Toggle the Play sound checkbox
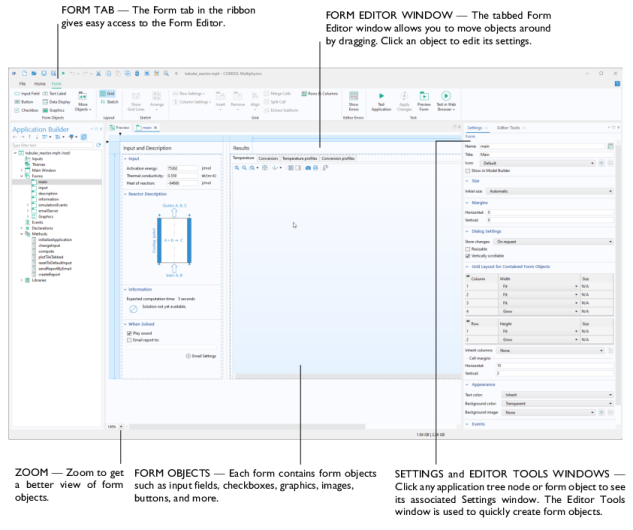The height and width of the screenshot is (530, 633). click(x=130, y=334)
